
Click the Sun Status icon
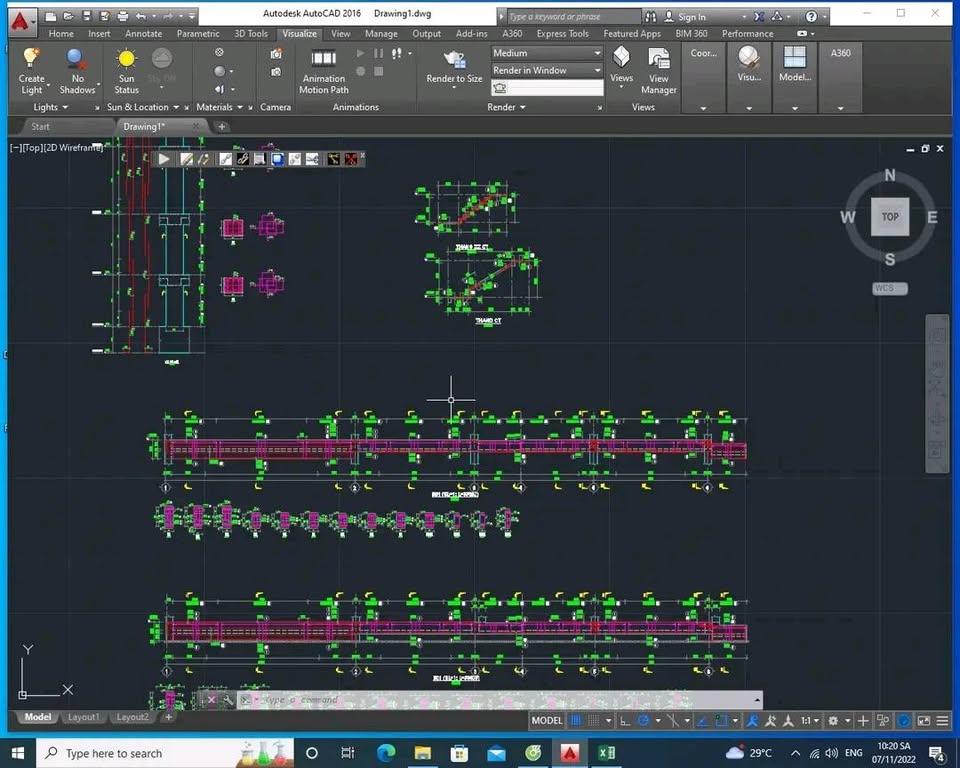pyautogui.click(x=126, y=58)
